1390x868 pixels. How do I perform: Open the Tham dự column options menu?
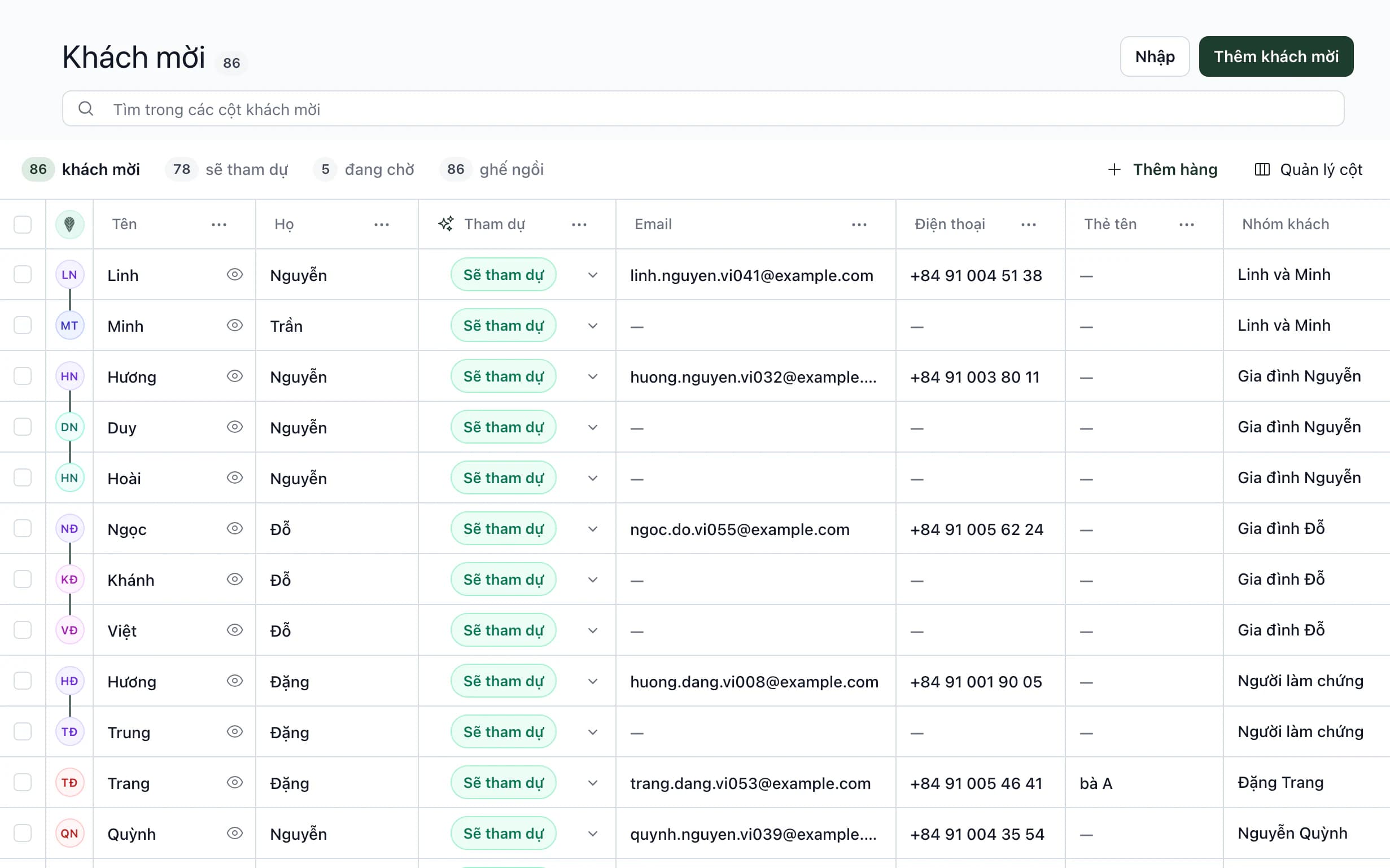[x=579, y=225]
